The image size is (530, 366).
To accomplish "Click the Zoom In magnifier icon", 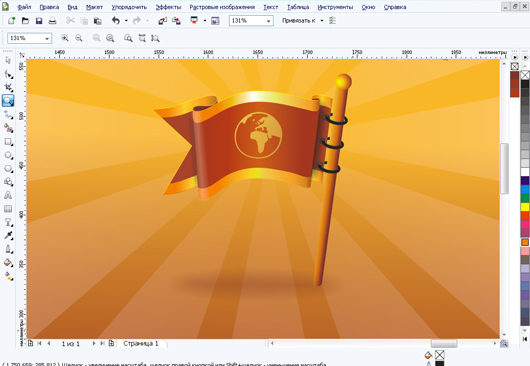I will tap(65, 38).
